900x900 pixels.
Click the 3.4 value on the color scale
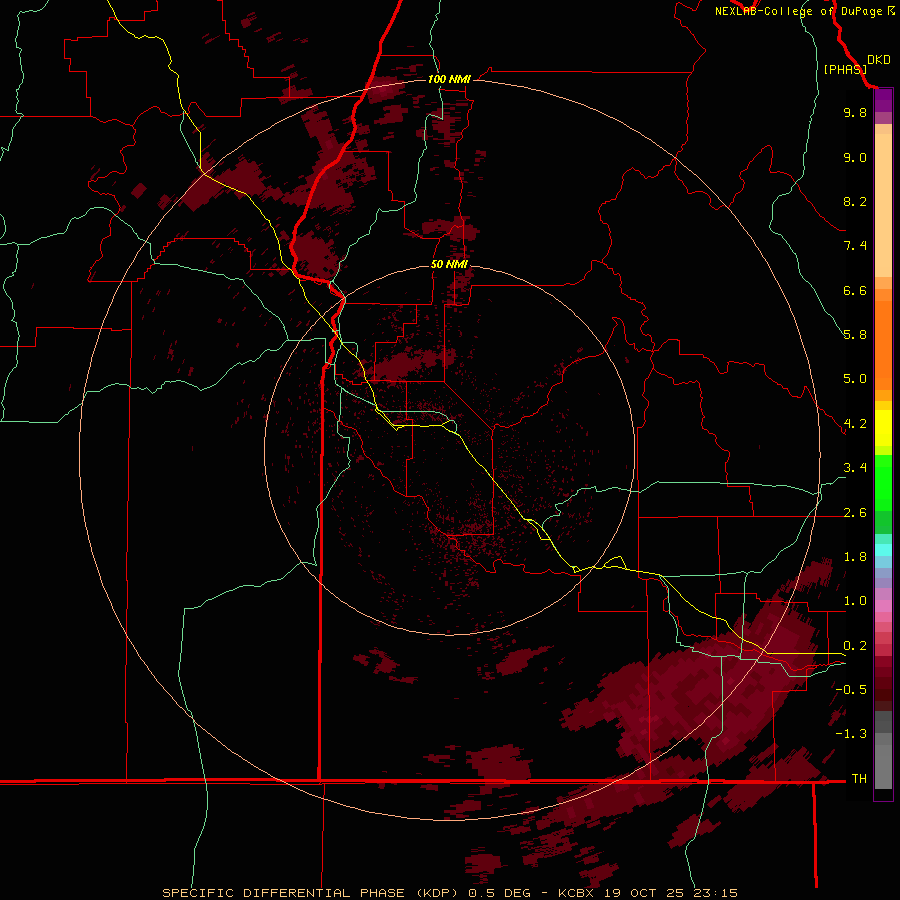tap(855, 468)
